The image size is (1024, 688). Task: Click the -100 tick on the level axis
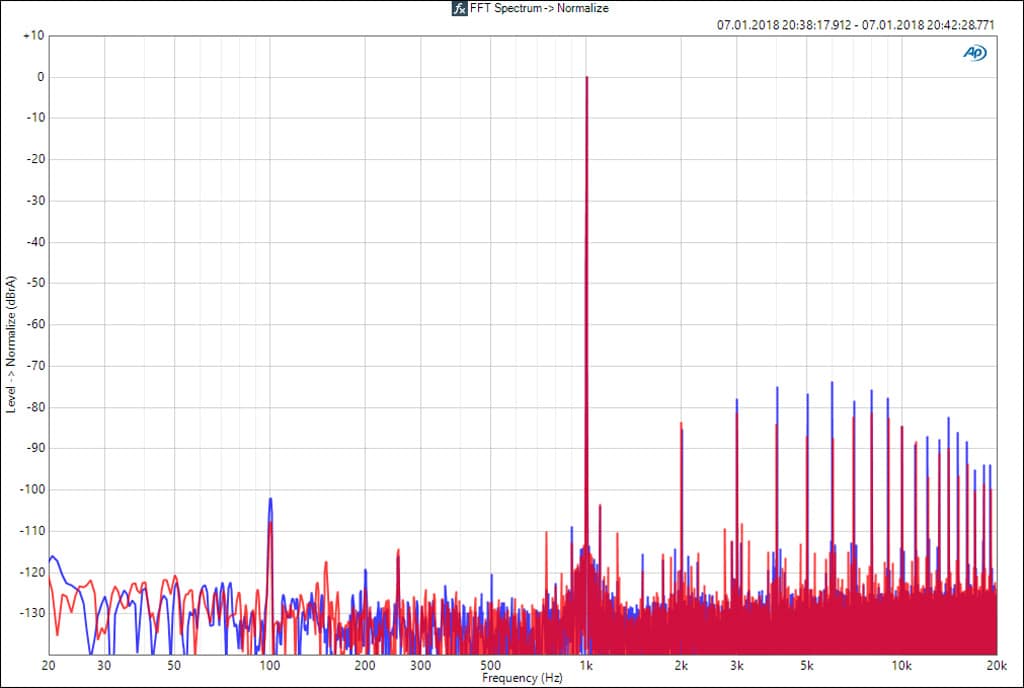tap(33, 489)
